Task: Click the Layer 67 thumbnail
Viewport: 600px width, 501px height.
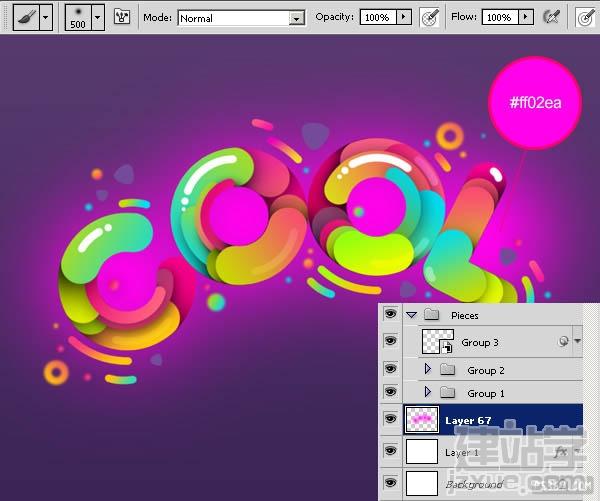Action: (422, 420)
